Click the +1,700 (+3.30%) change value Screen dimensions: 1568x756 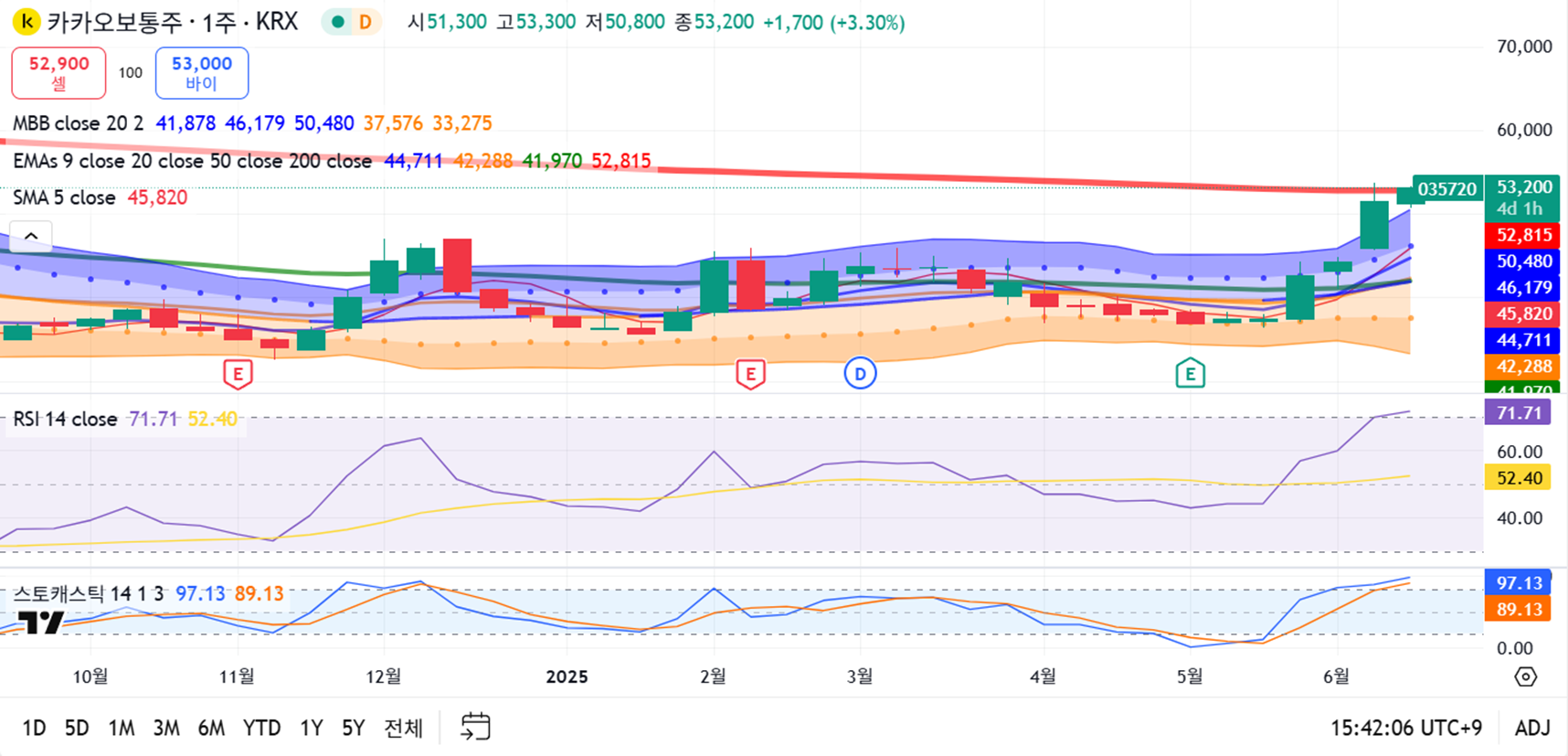coord(834,22)
